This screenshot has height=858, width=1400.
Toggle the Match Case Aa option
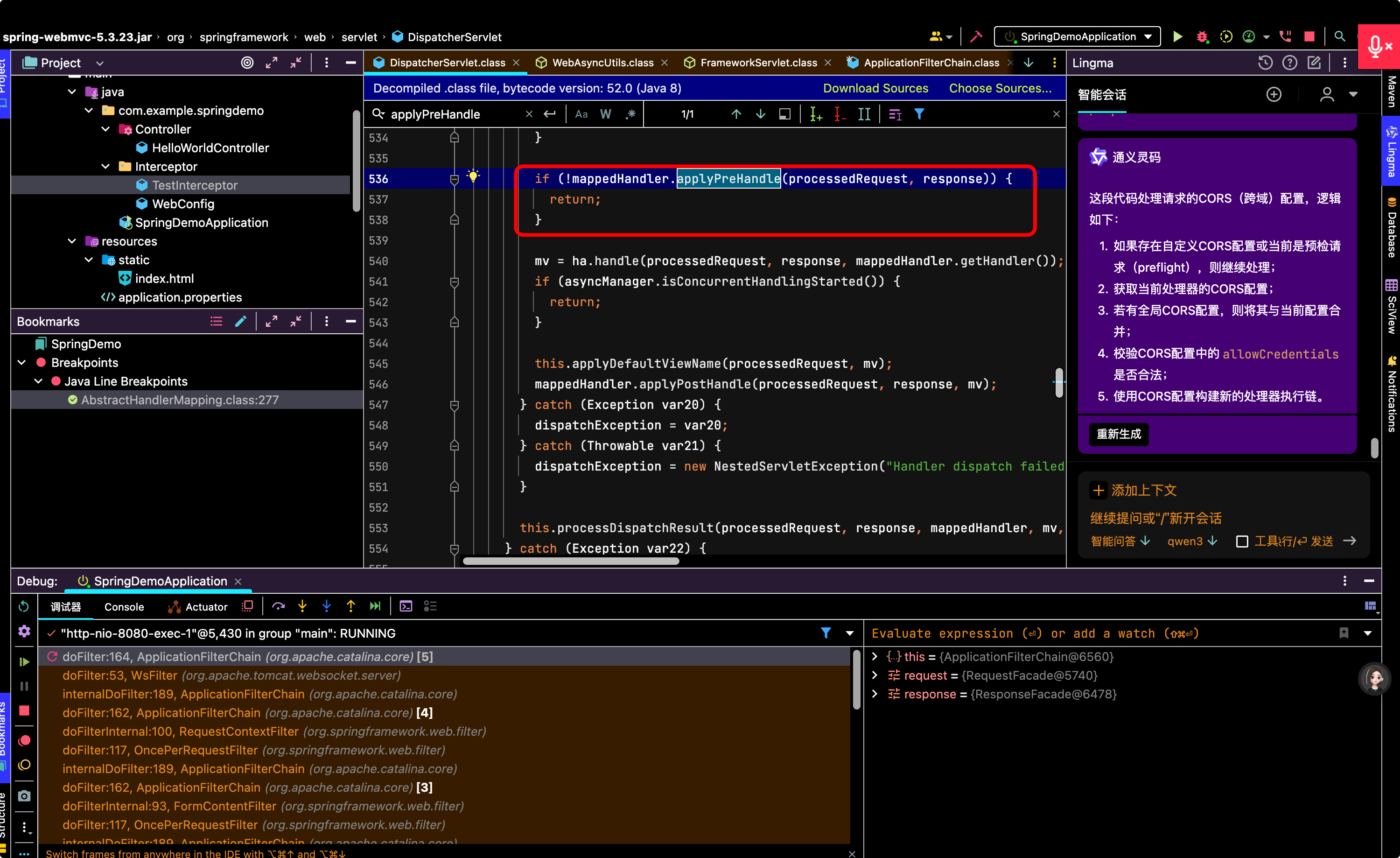(581, 114)
